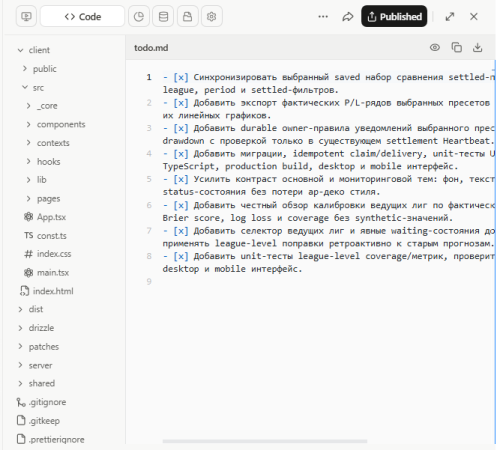Switch to the Code tab
The height and width of the screenshot is (450, 500).
(x=82, y=16)
